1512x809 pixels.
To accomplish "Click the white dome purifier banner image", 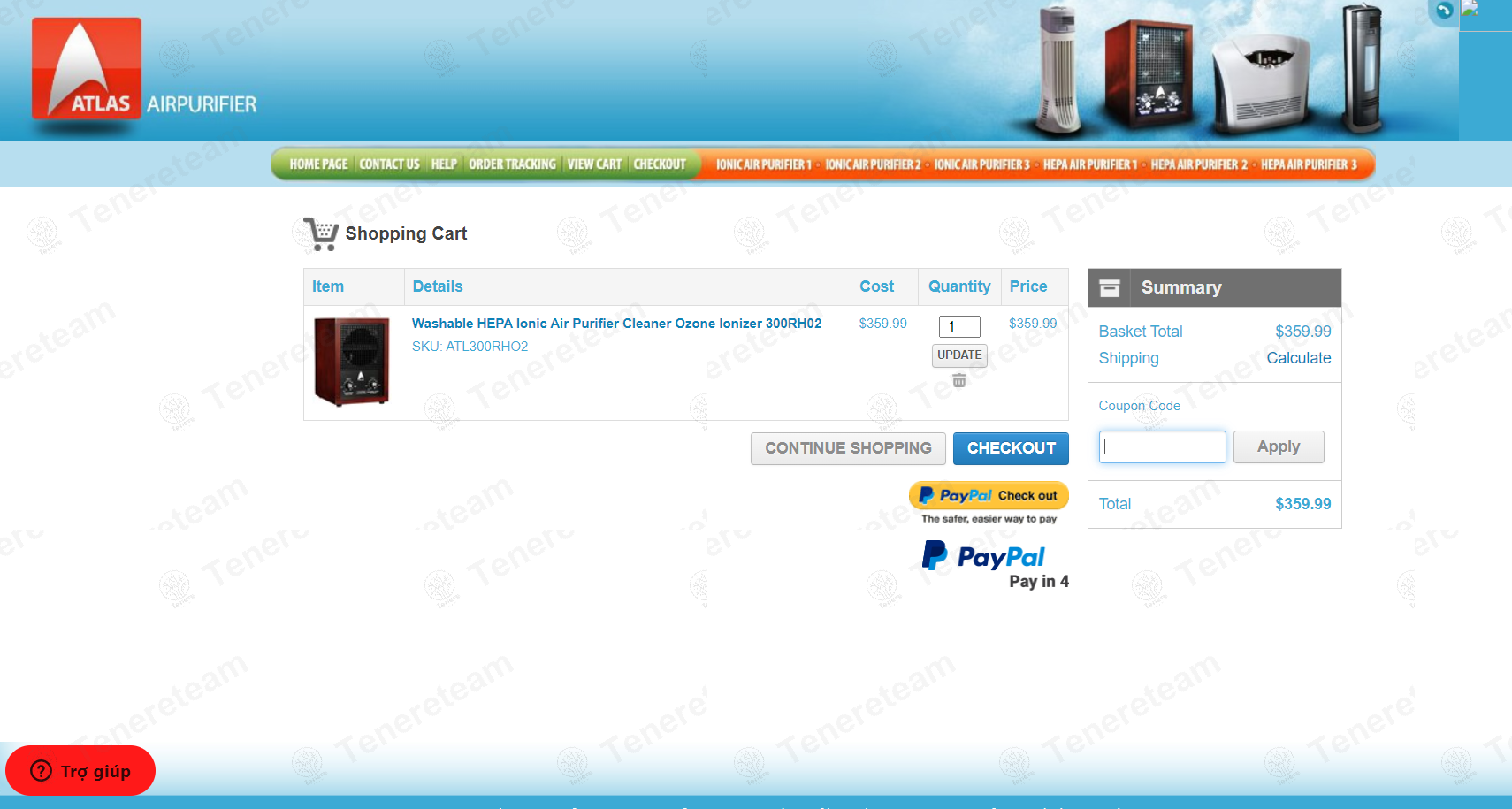I will coord(1261,84).
